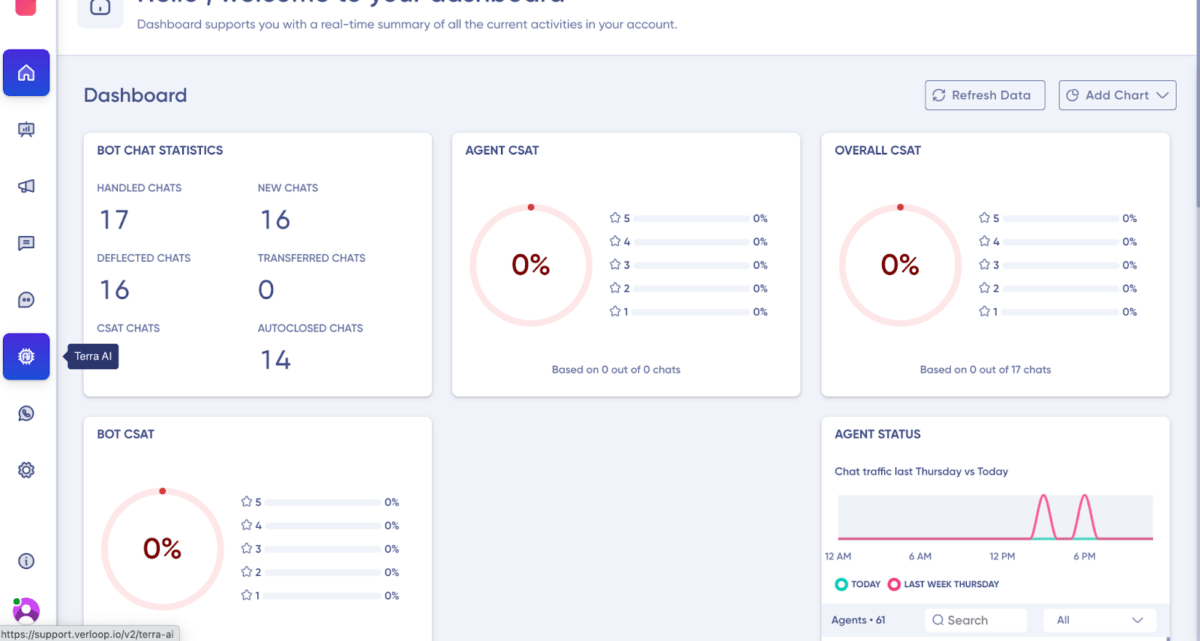Select the analytics board icon in sidebar

26,129
